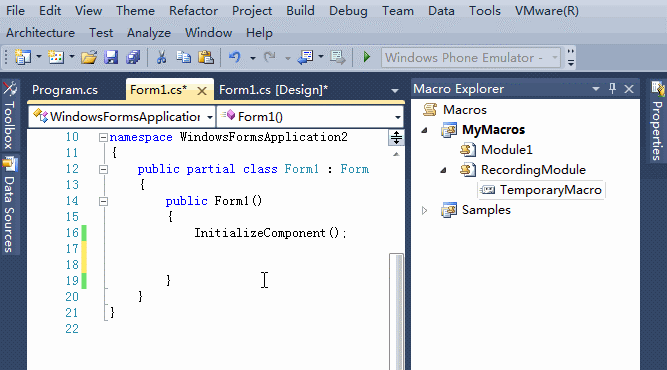Save the current file with the Save icon
This screenshot has height=370, width=667.
111,57
